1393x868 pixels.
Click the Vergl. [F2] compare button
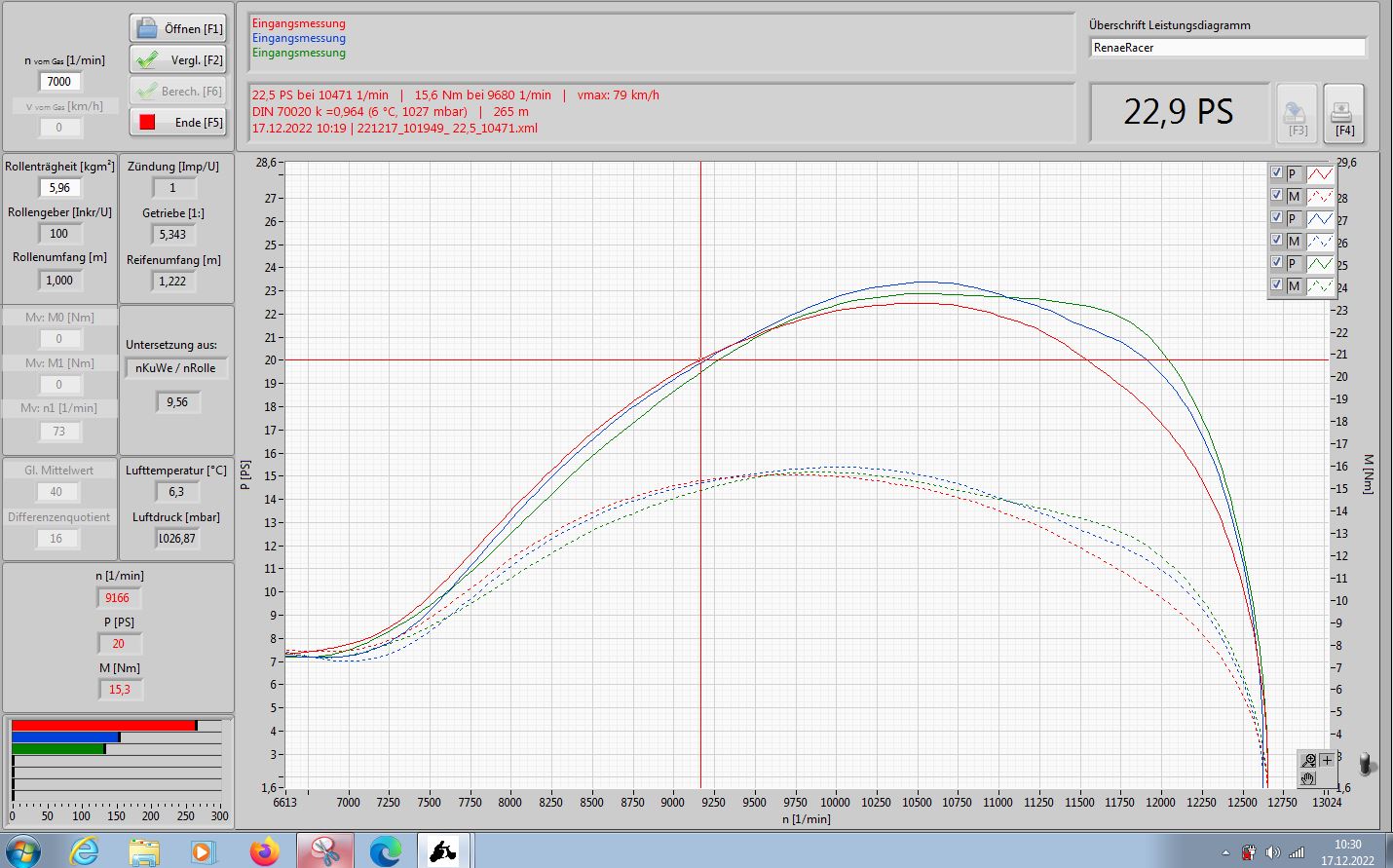pos(178,59)
